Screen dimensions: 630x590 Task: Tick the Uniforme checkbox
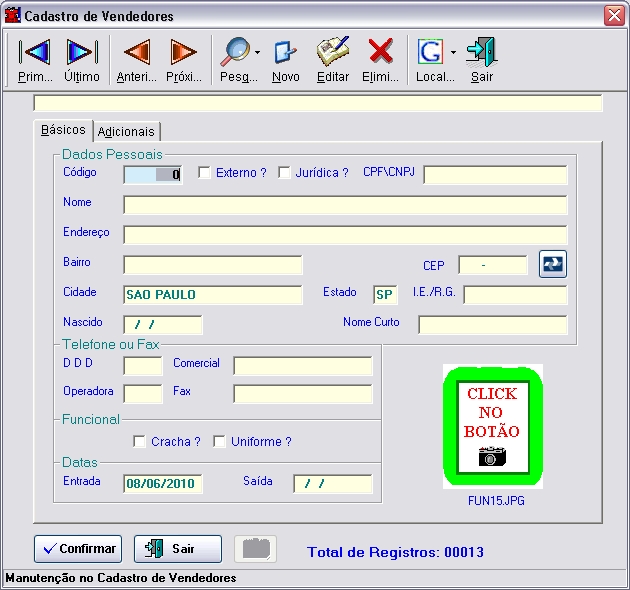tap(220, 442)
